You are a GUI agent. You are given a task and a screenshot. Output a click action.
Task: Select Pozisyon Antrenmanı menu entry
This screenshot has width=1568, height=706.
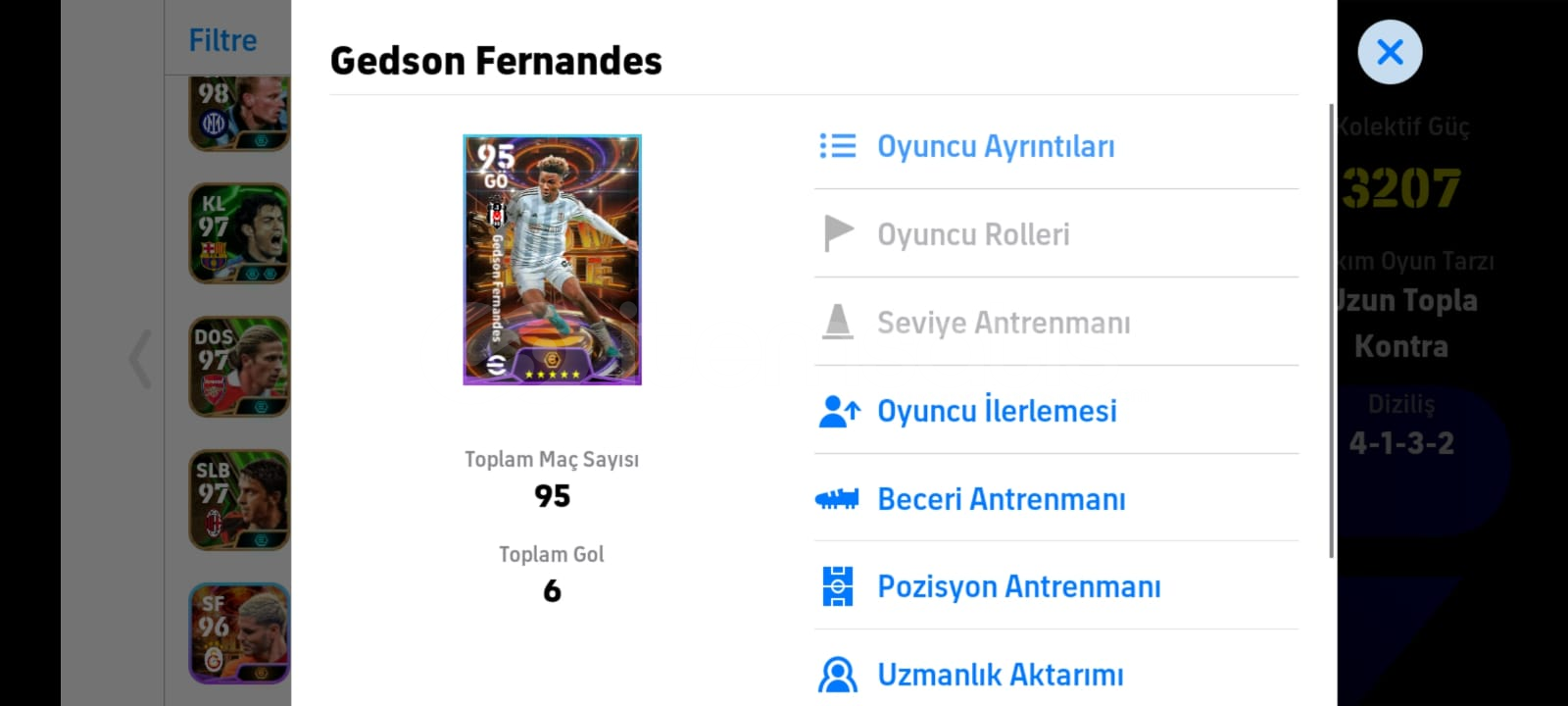1056,586
